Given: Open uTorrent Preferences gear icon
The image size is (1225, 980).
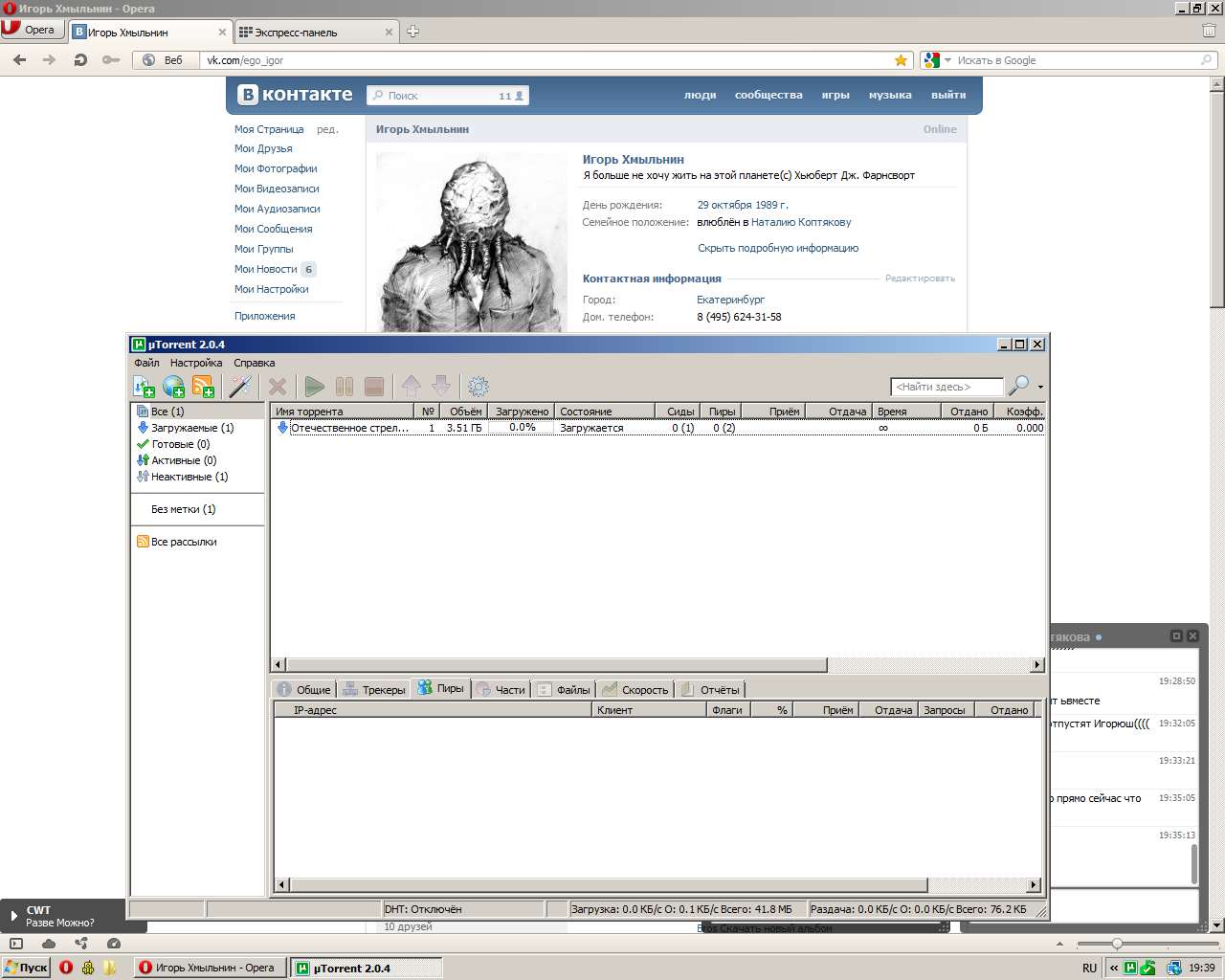Looking at the screenshot, I should click(x=479, y=387).
